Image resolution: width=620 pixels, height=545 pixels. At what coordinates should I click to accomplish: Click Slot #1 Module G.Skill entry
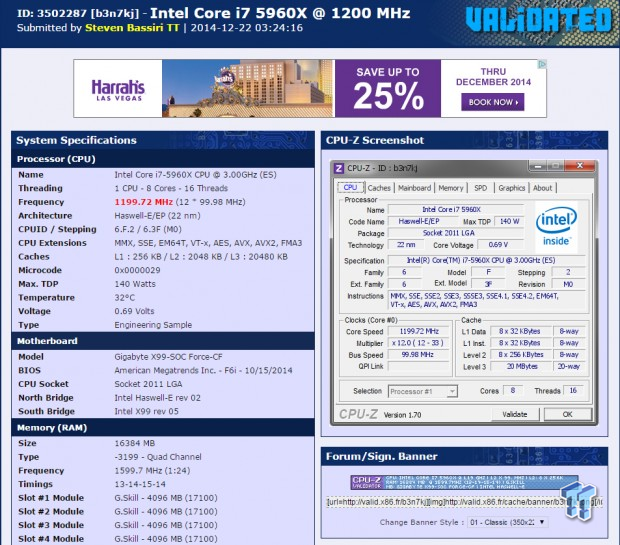pyautogui.click(x=166, y=498)
